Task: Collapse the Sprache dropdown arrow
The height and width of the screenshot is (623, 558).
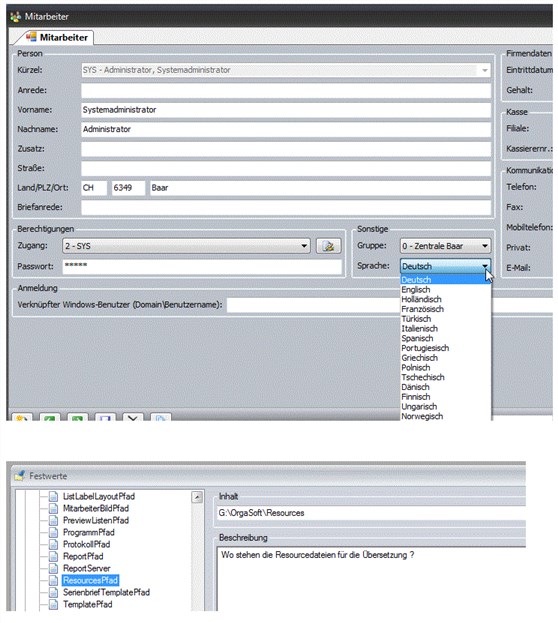Action: (485, 266)
